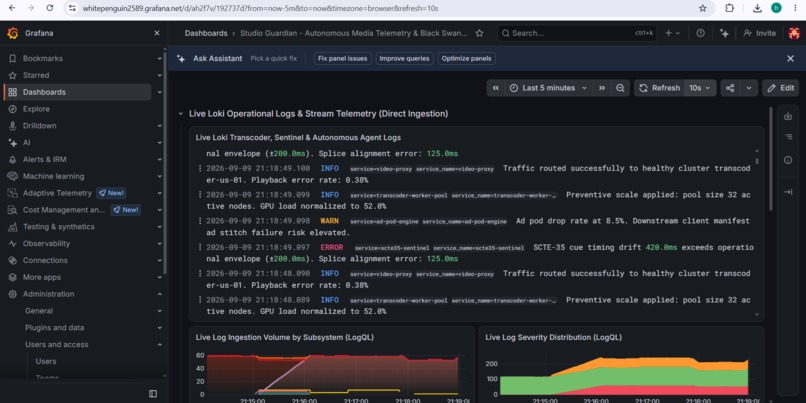Viewport: 806px width, 403px height.
Task: Open the Drilldown menu item
Action: tap(40, 126)
